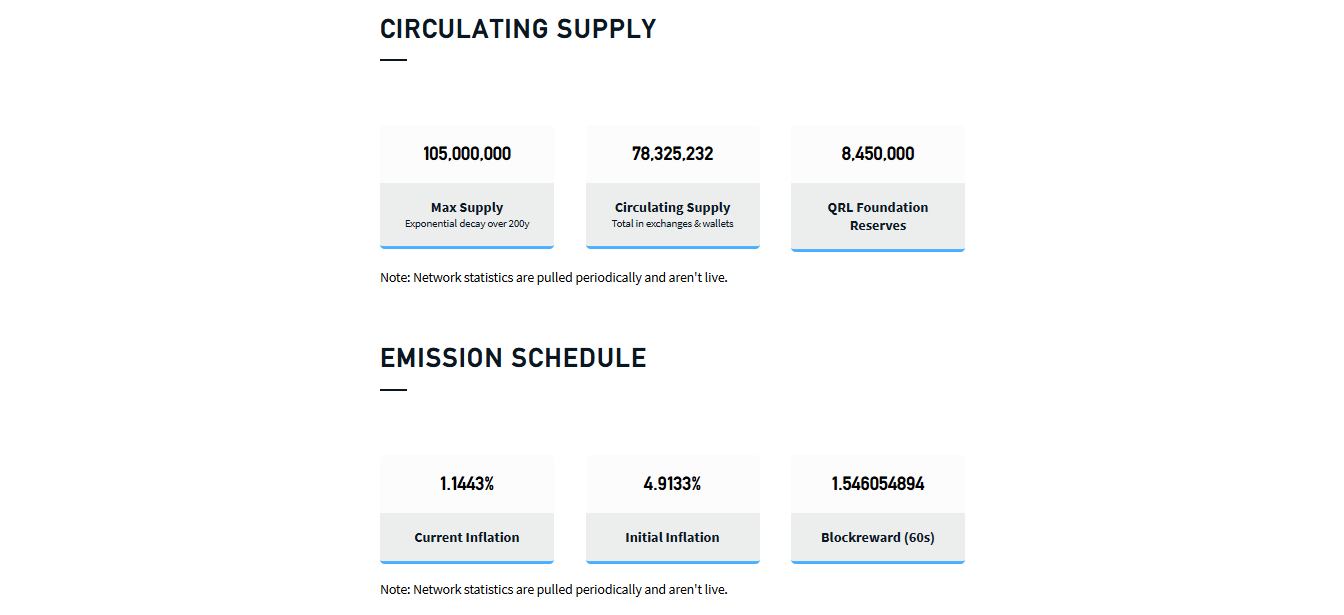Click the Initial Inflation card label
Screen dimensions: 1344x615
[x=673, y=538]
